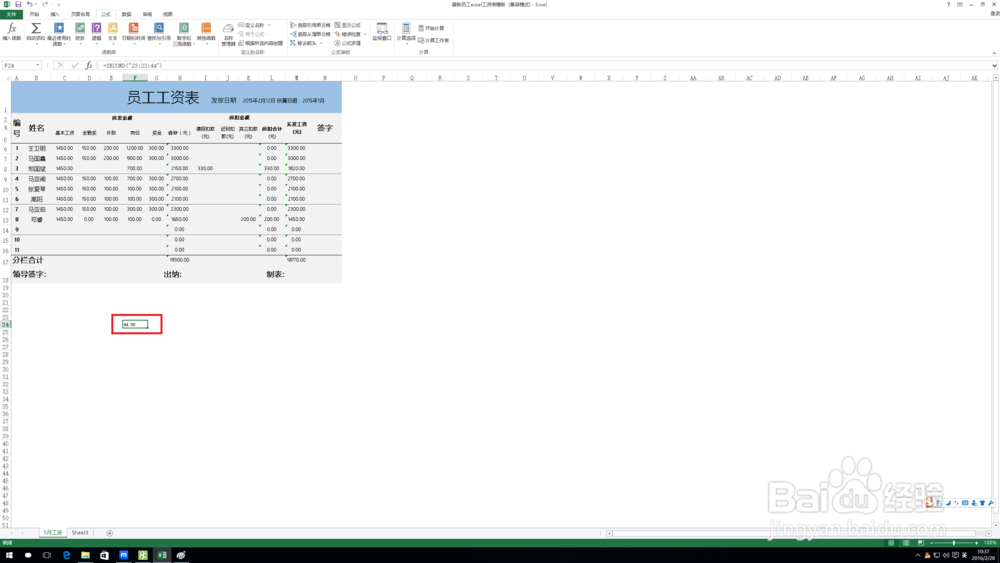Select column H header
Viewport: 1000px width, 563px height.
179,78
